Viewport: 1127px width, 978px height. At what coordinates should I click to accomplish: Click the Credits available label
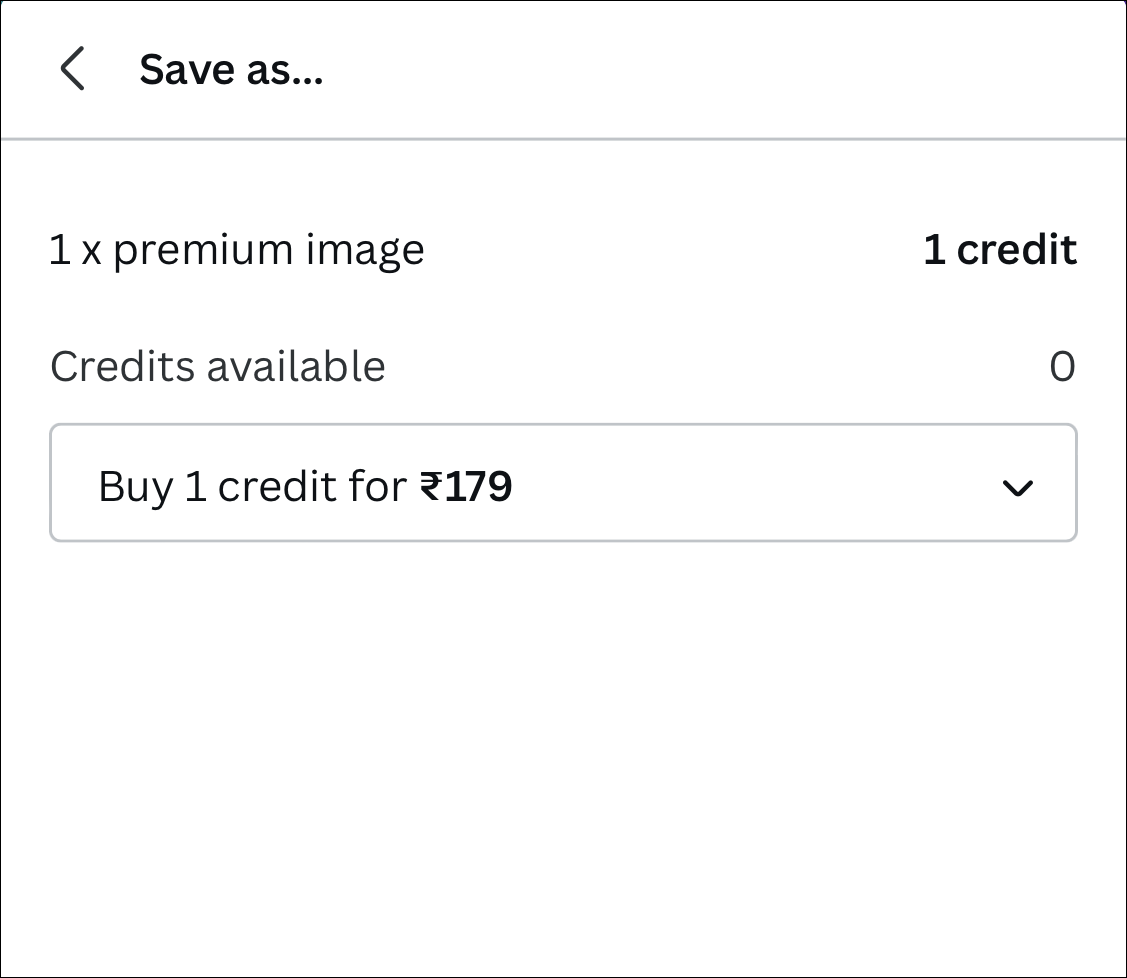tap(217, 367)
